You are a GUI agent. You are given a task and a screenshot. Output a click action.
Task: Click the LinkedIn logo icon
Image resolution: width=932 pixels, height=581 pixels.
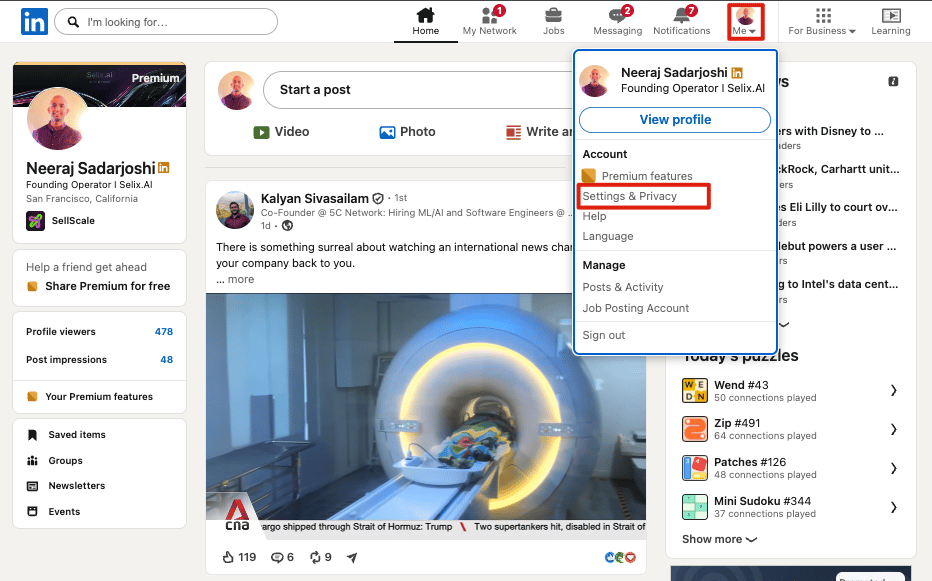click(x=34, y=21)
